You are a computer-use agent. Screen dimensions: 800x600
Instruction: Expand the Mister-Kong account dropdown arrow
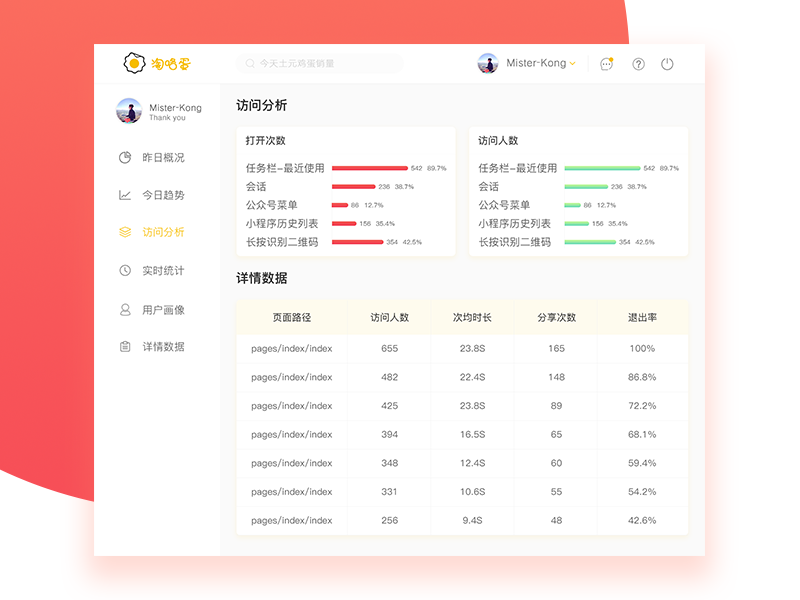572,64
